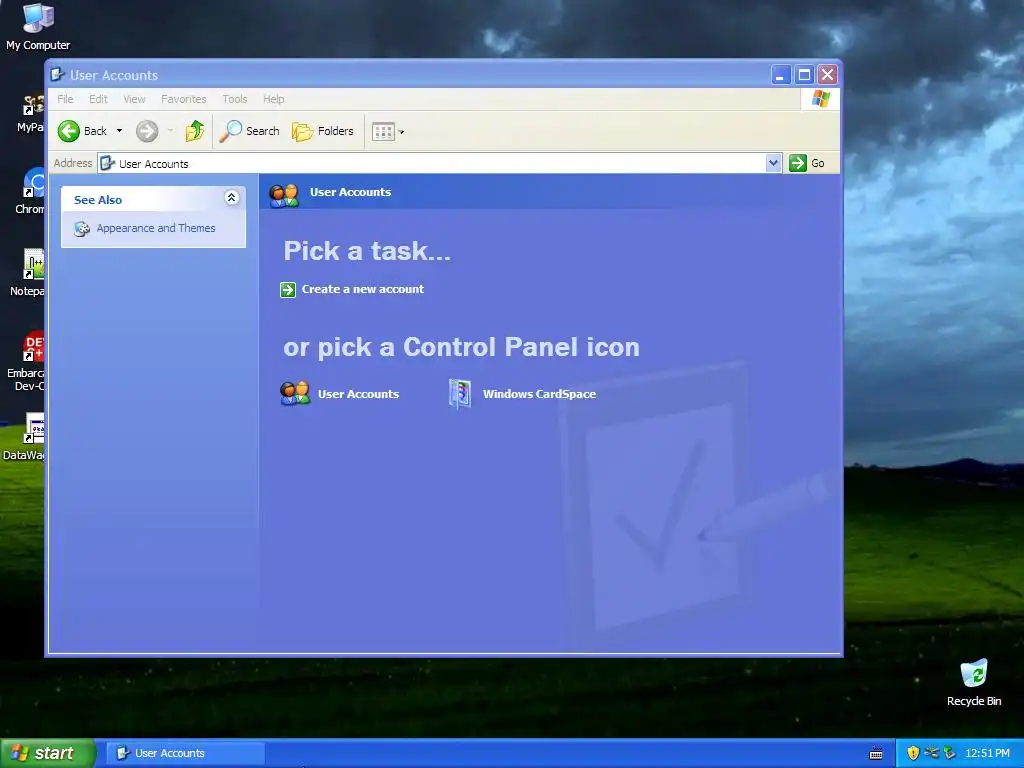1024x768 pixels.
Task: Open the Back history dropdown arrow
Action: pos(120,131)
